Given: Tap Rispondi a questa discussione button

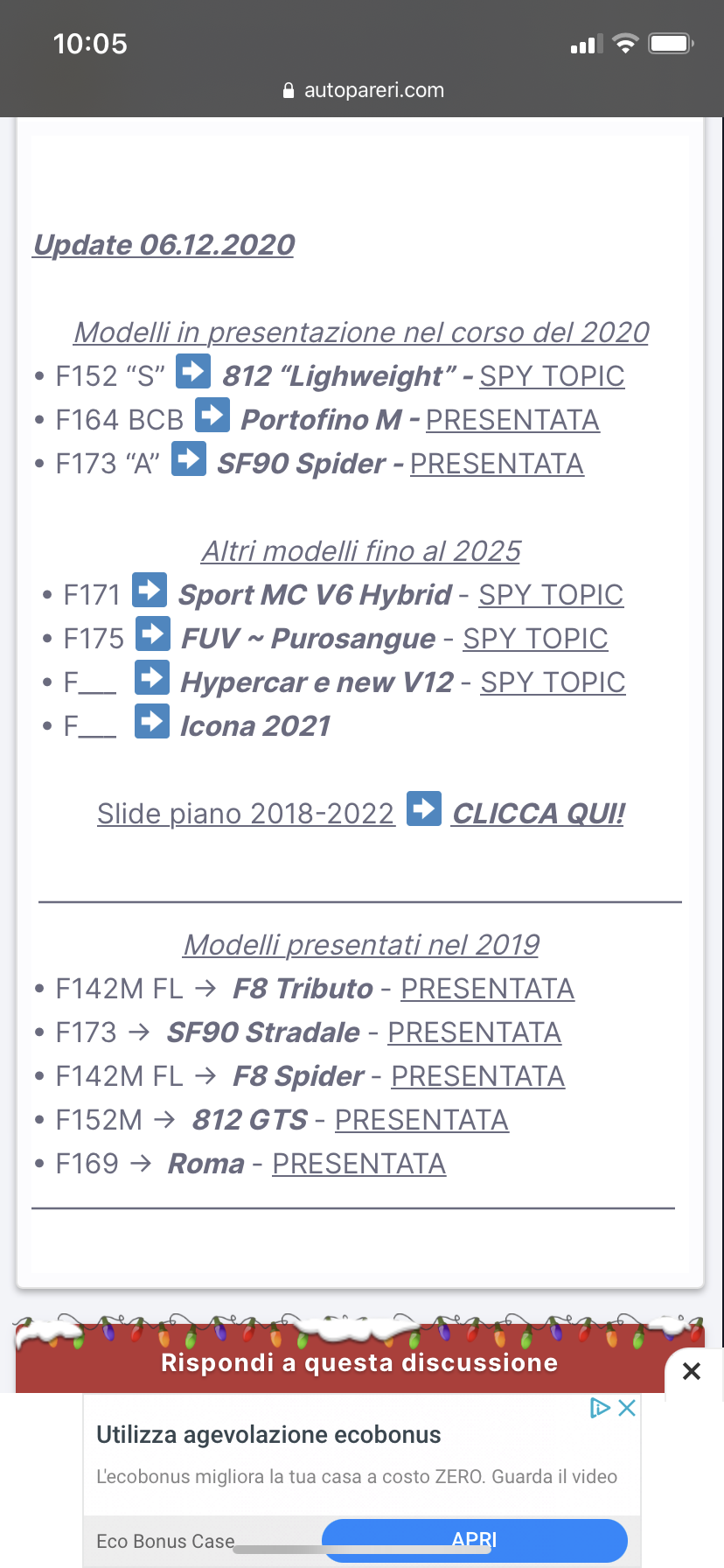Looking at the screenshot, I should [x=359, y=1362].
